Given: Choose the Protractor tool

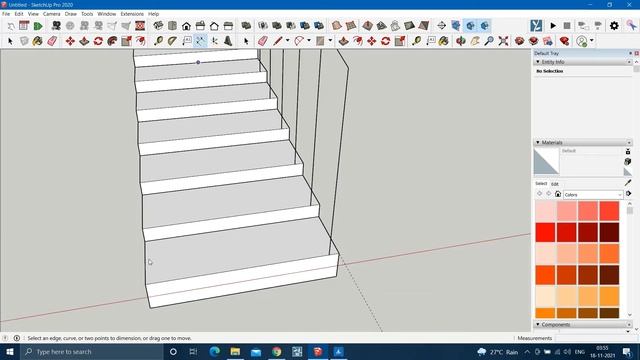Looking at the screenshot, I should click(x=172, y=41).
